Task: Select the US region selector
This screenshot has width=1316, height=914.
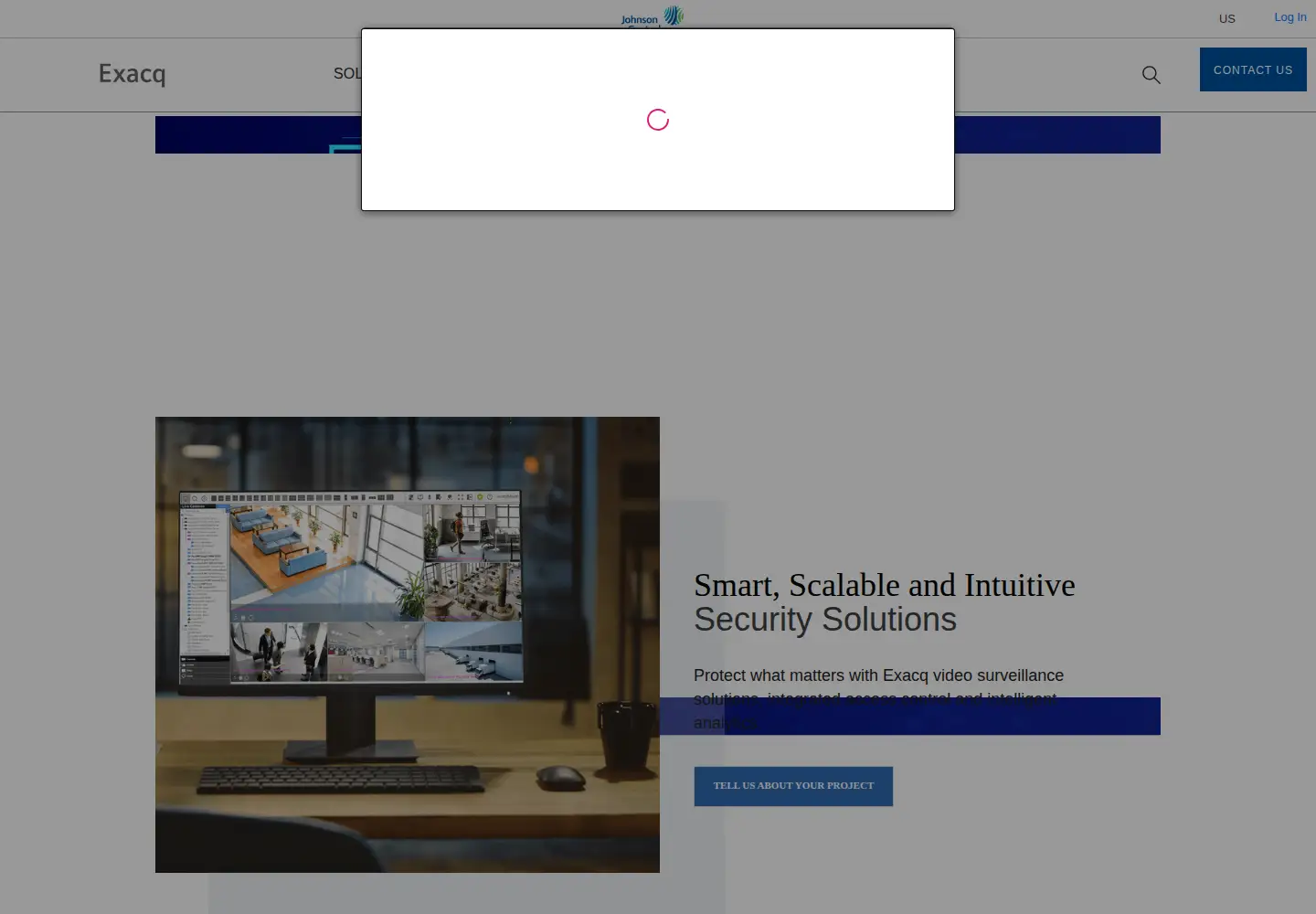Action: (1227, 18)
